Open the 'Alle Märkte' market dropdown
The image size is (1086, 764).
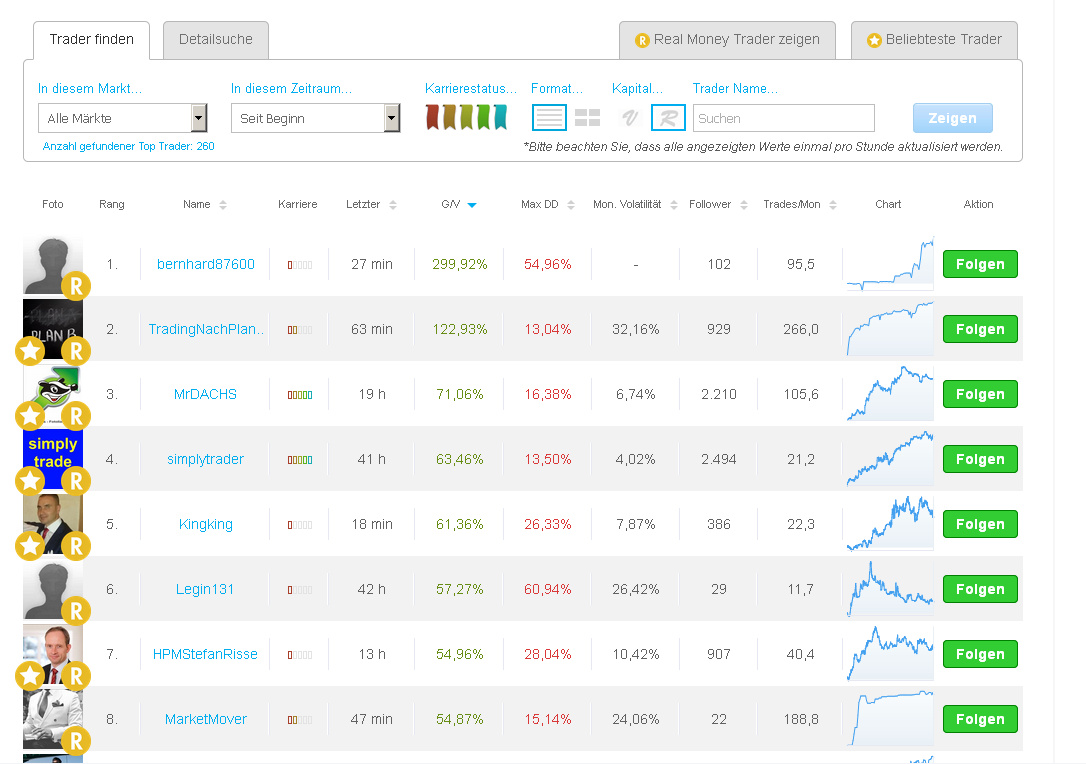[123, 118]
